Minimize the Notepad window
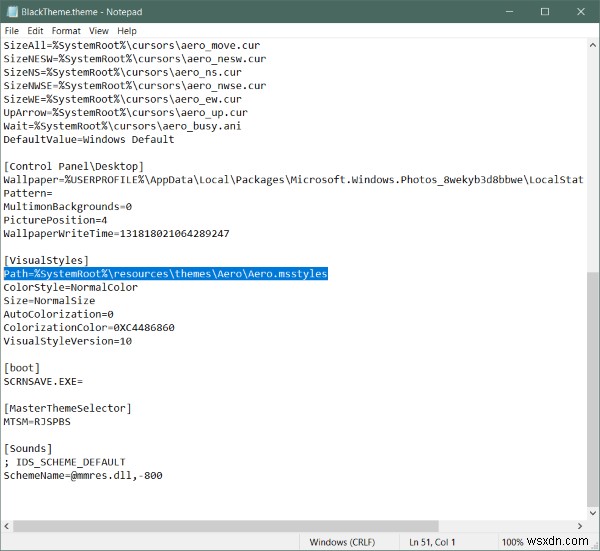The width and height of the screenshot is (600, 551). coord(509,11)
